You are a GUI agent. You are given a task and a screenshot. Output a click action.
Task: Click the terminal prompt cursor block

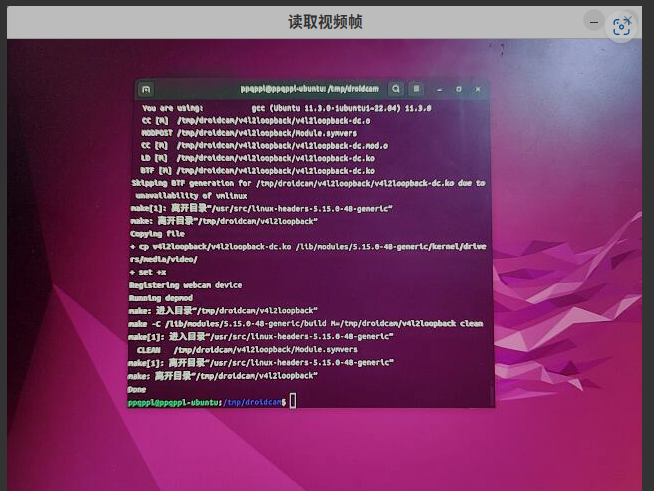(x=293, y=401)
